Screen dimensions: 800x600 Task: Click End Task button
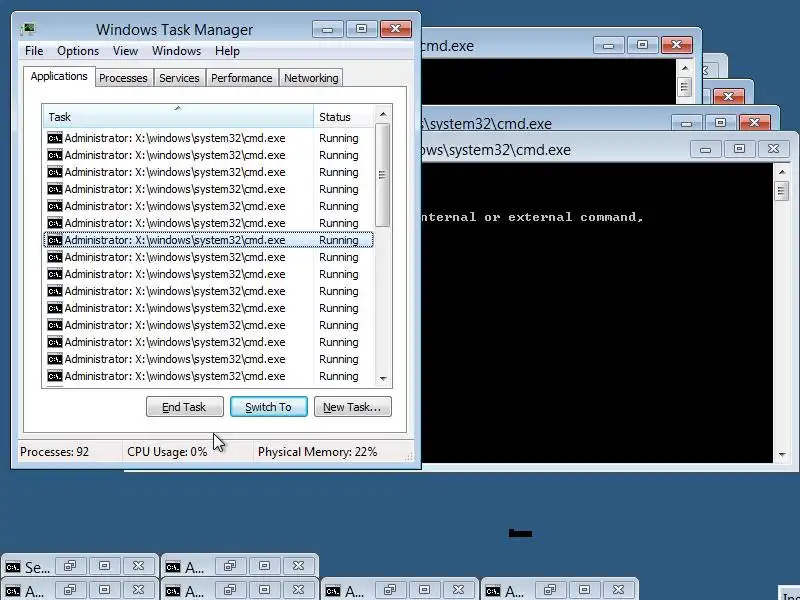185,407
